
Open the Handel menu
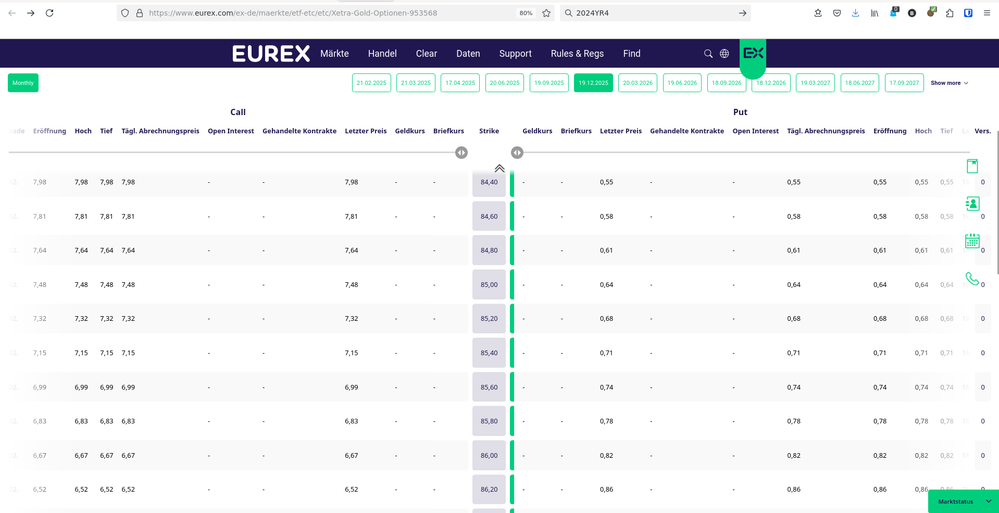pos(382,54)
